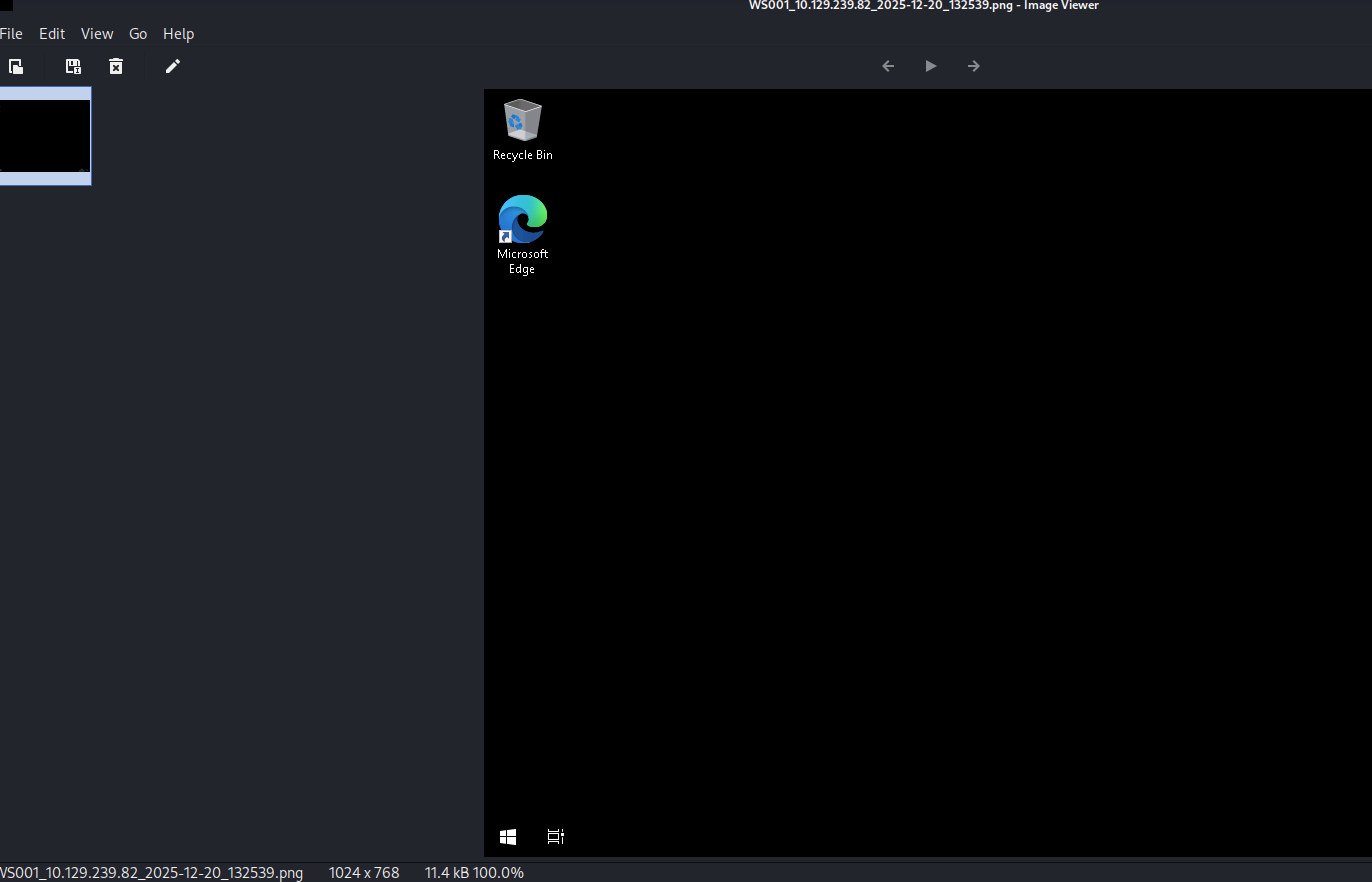Select the image thumbnail in the sidebar

[x=45, y=135]
